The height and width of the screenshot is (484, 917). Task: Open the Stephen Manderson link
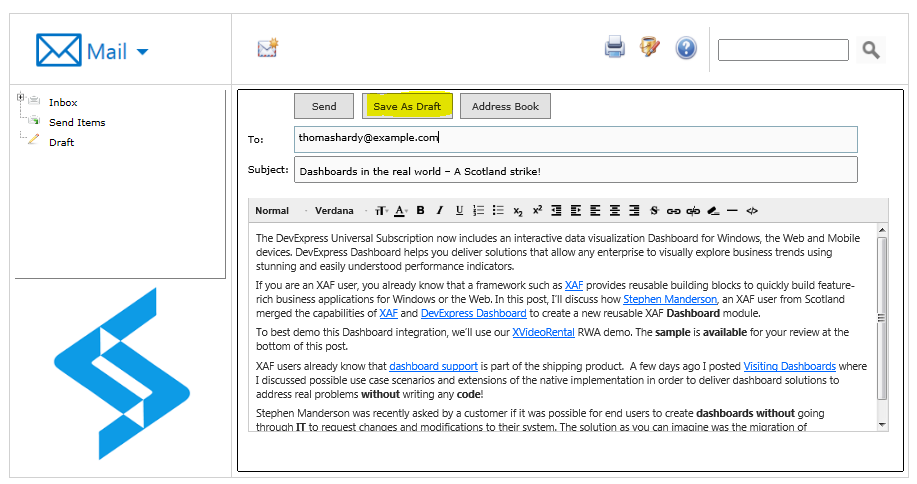click(x=670, y=299)
